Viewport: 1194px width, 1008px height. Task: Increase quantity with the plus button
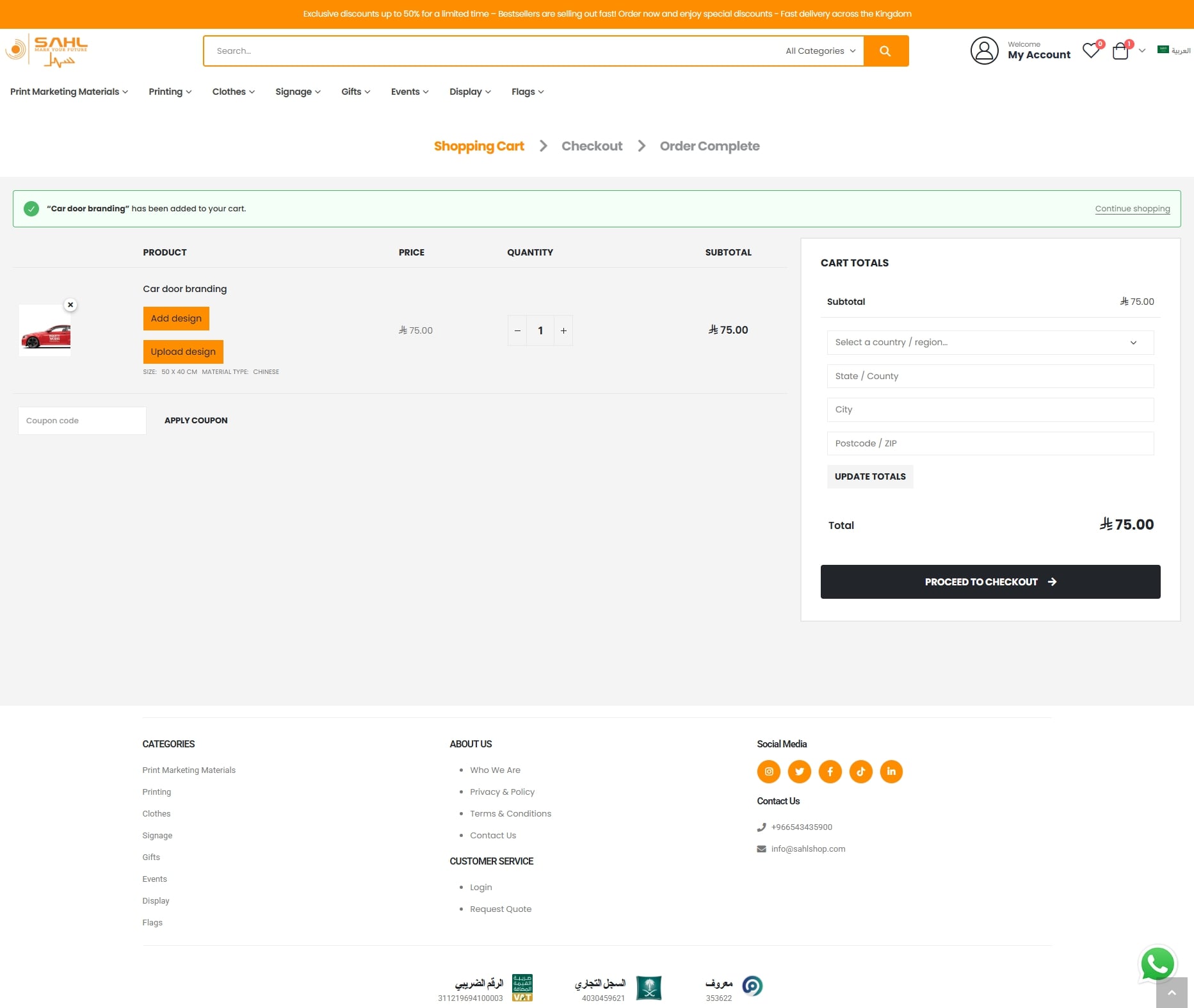(x=563, y=330)
